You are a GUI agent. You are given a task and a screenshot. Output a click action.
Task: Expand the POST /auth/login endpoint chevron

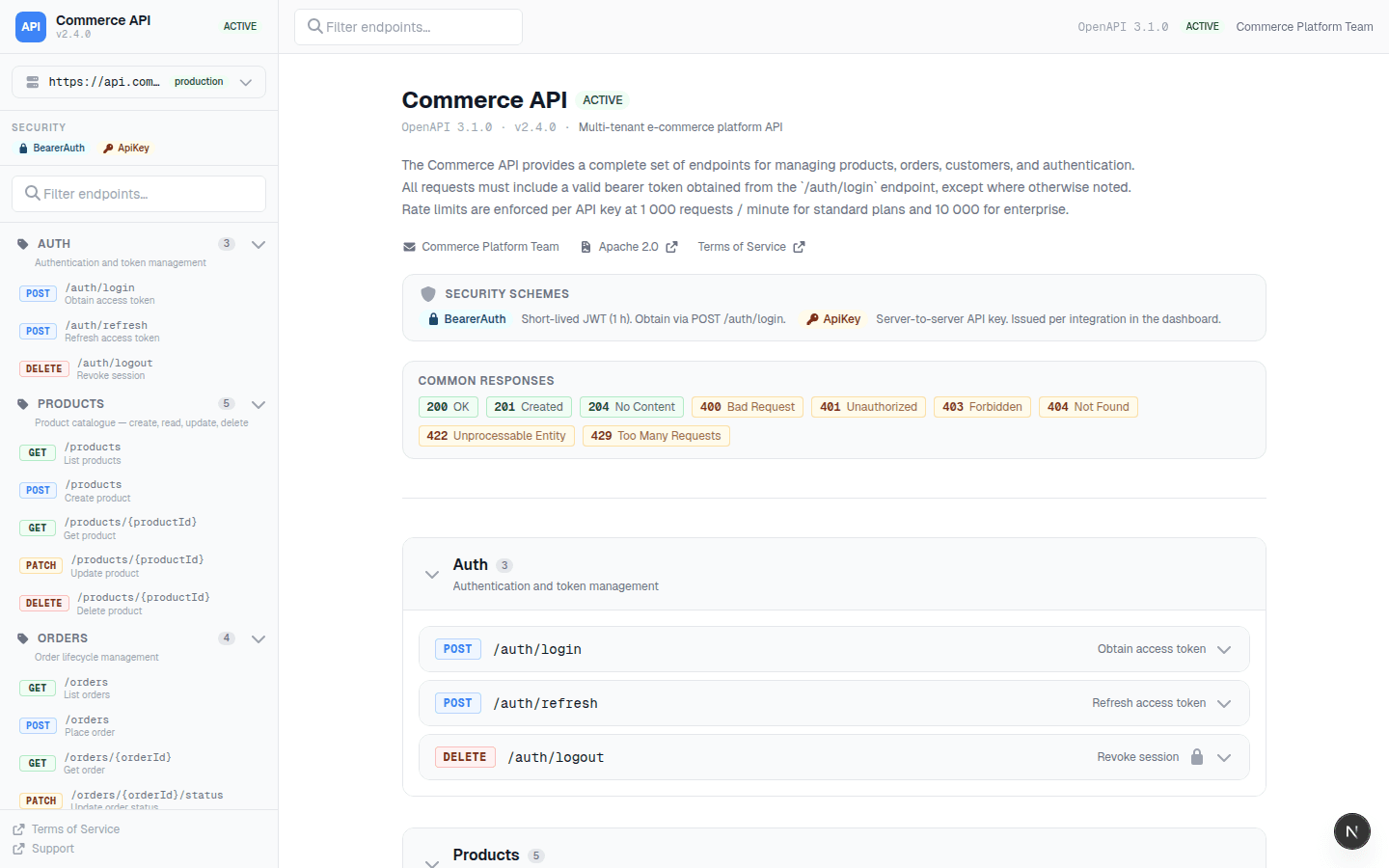point(1224,650)
